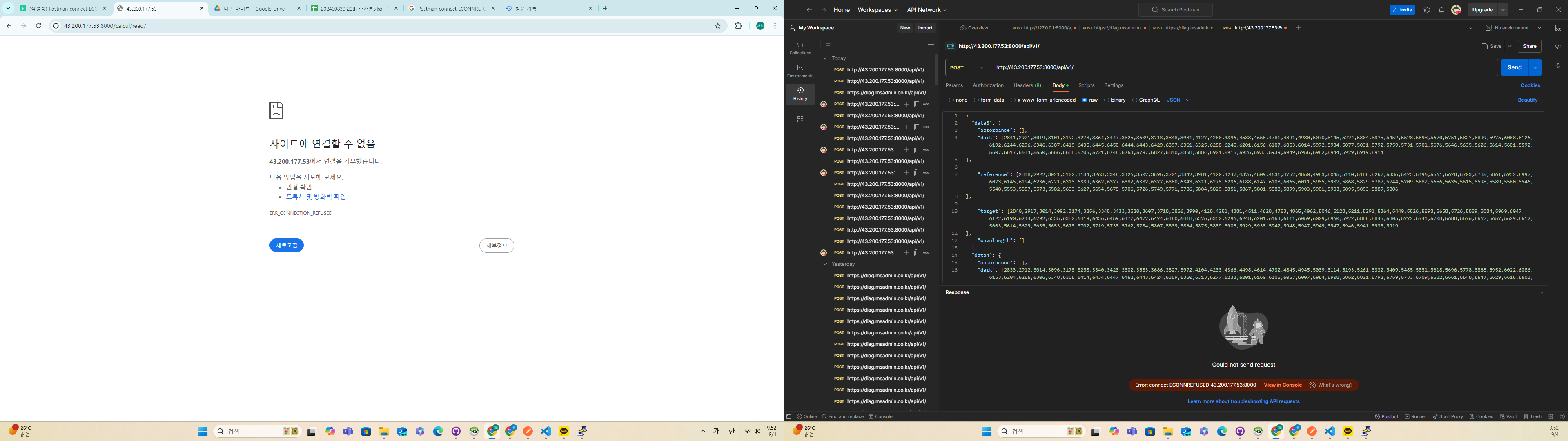Select the binary body type

tap(1114, 100)
